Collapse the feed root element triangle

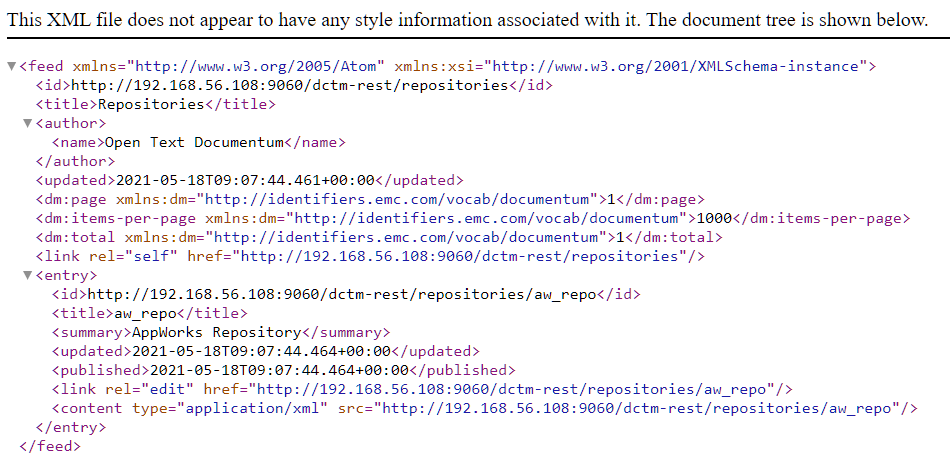pyautogui.click(x=11, y=67)
